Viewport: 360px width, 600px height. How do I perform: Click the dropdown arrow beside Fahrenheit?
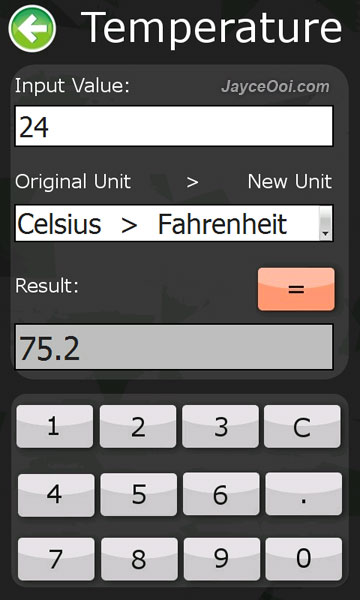tap(326, 223)
